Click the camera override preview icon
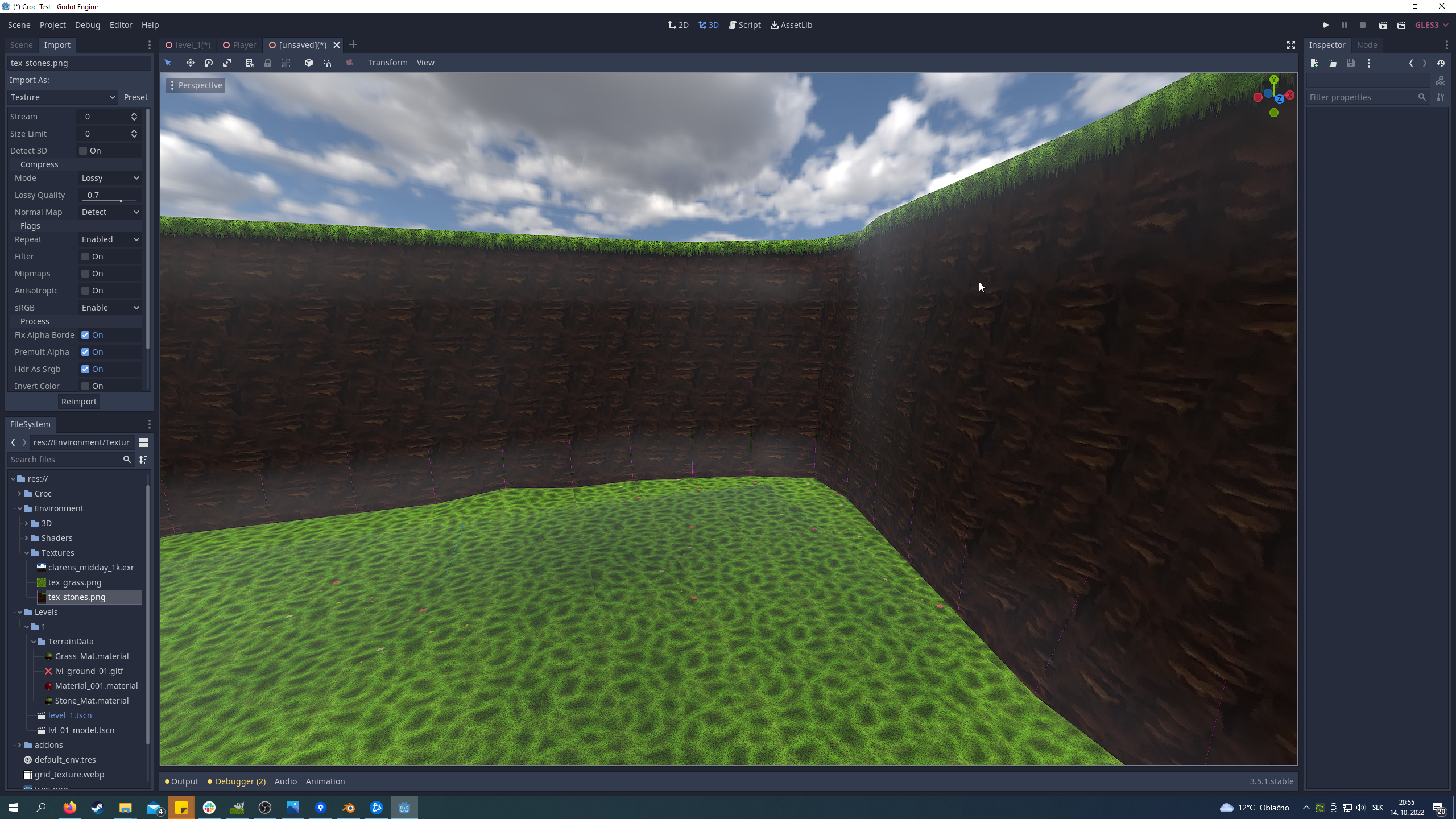 (350, 63)
